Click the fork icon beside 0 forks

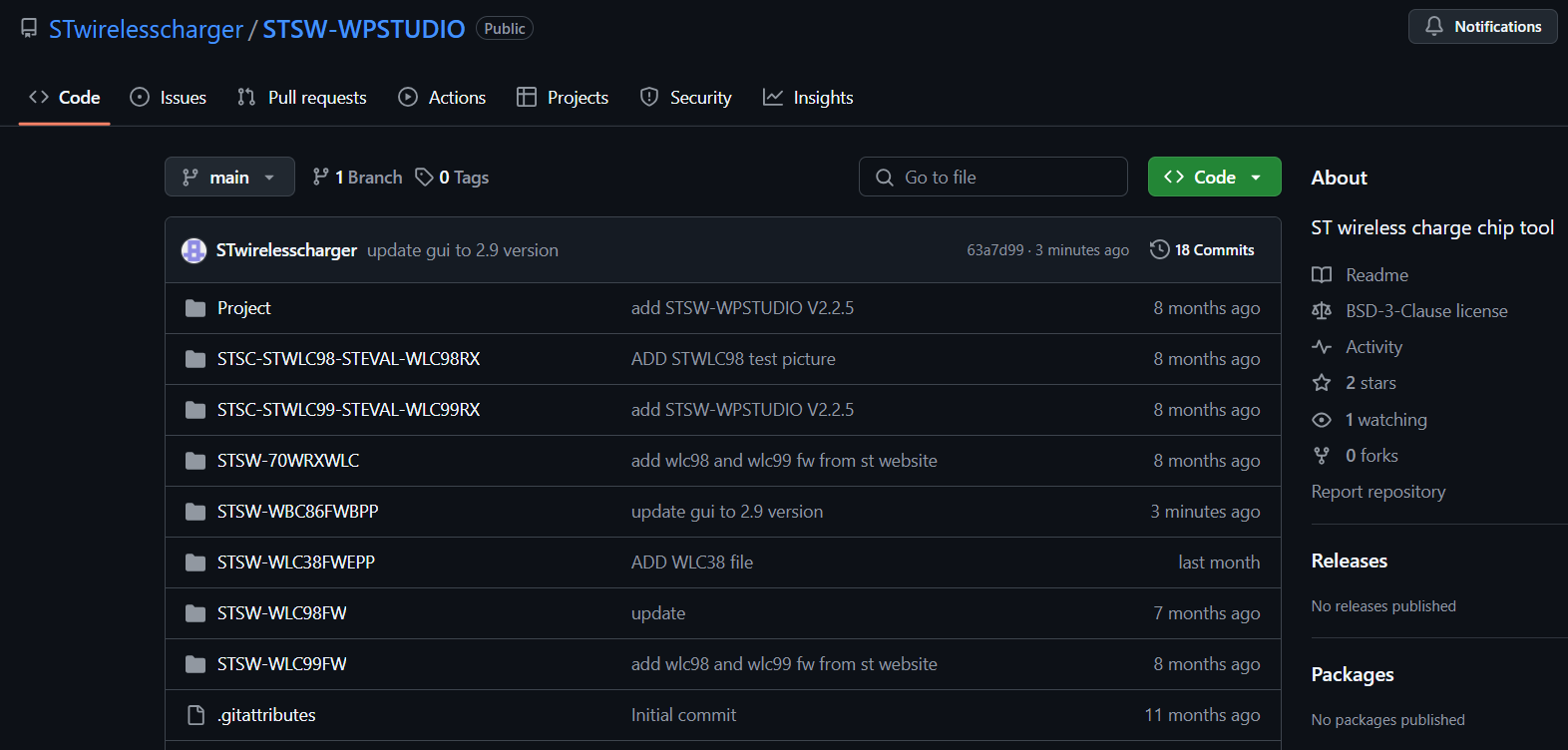(x=1322, y=456)
